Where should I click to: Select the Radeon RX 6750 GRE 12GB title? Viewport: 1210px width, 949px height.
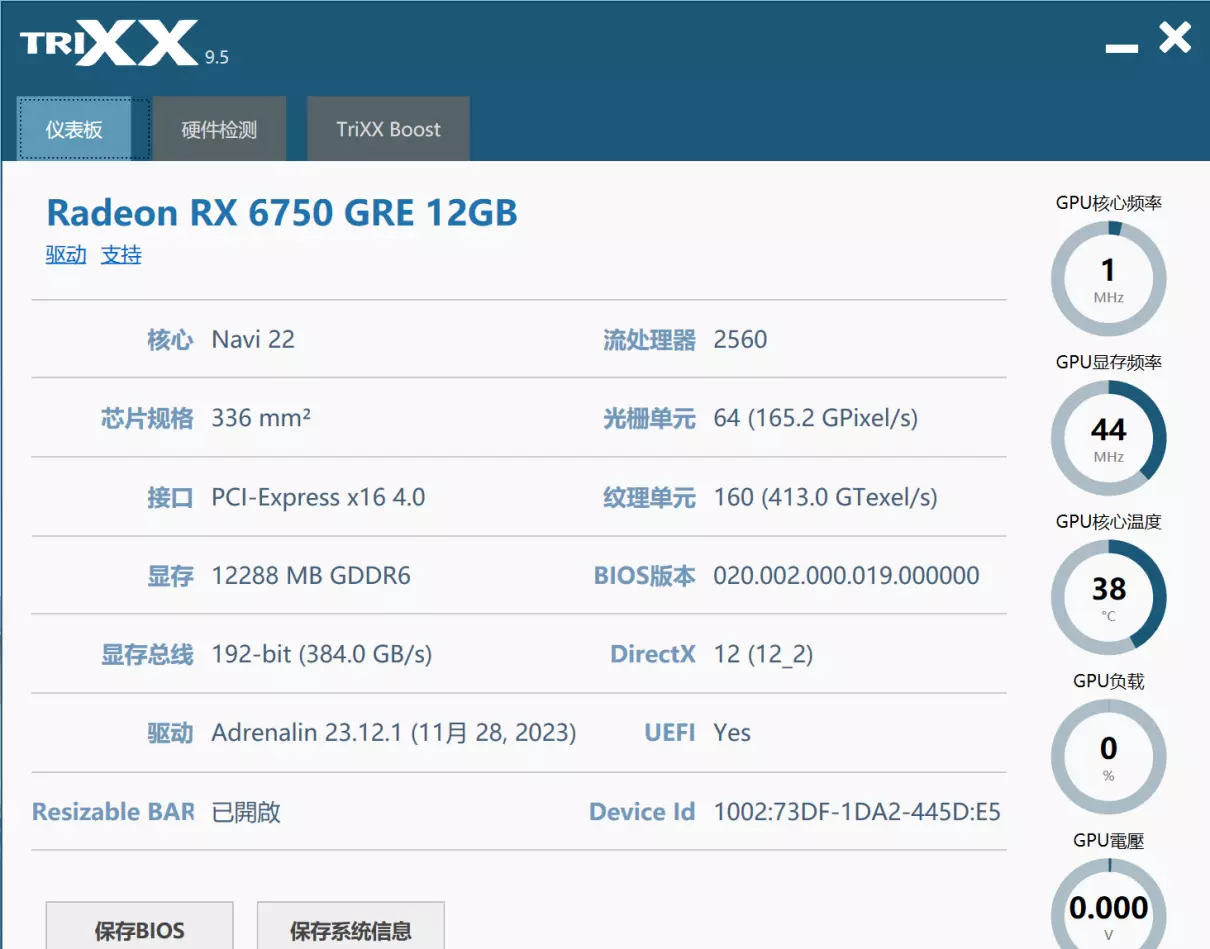point(282,212)
